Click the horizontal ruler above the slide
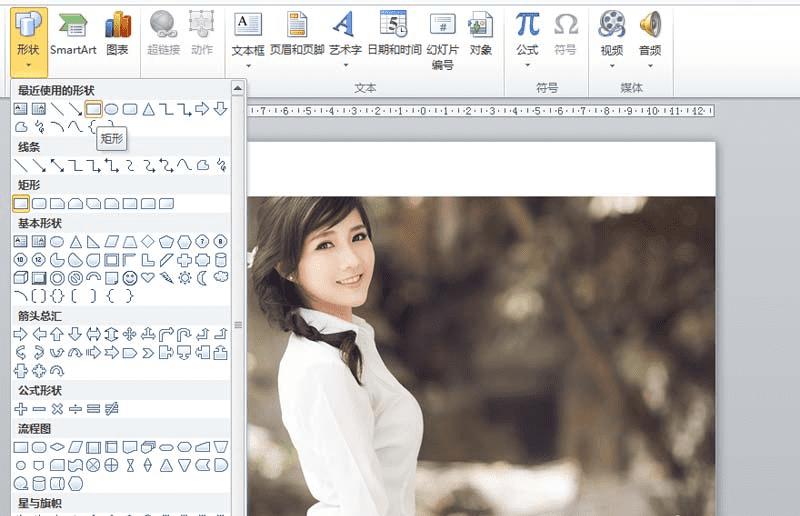 [481, 111]
